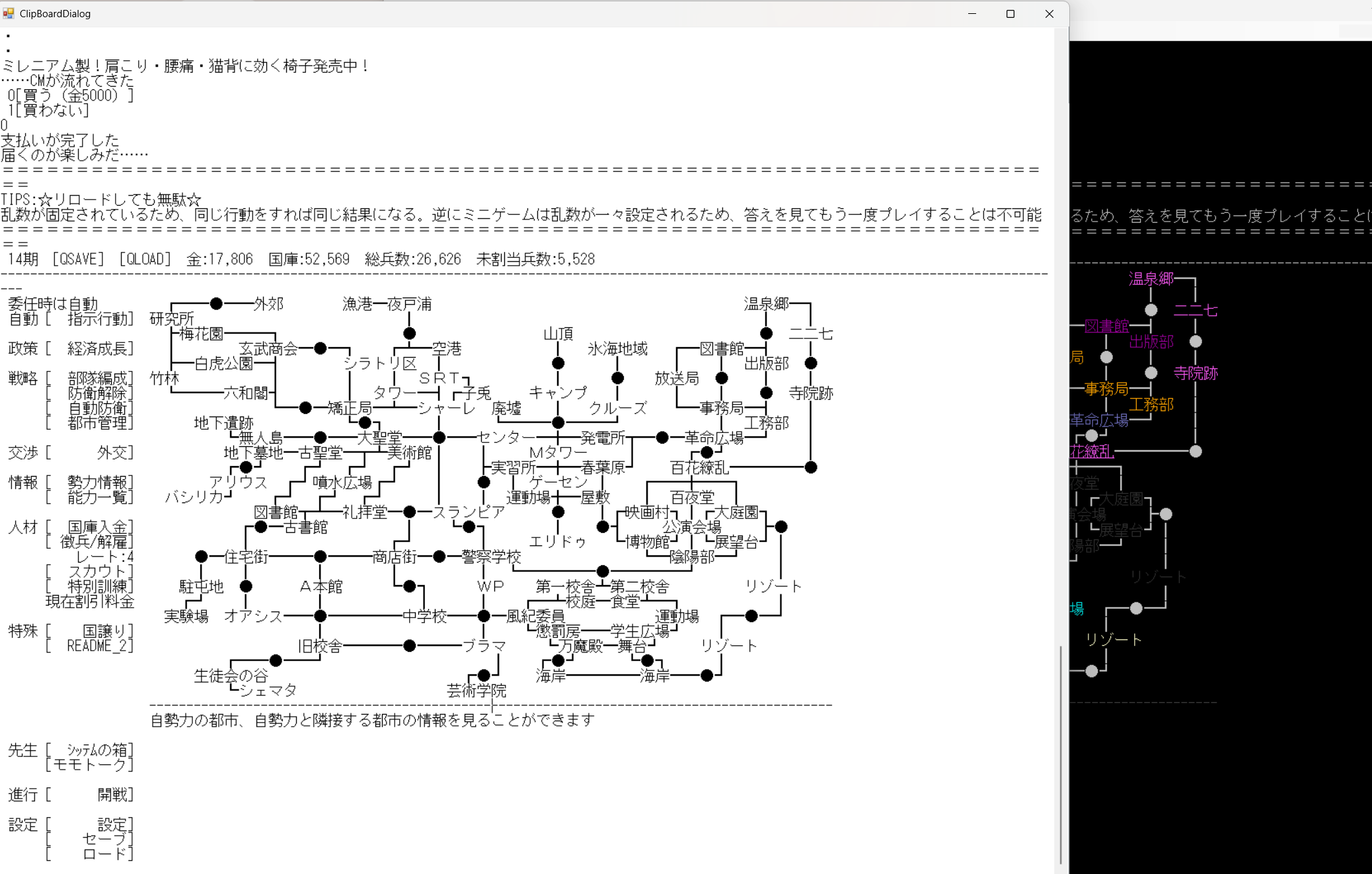1372x874 pixels.
Task: Click the pink 図書館 link in black panel
Action: (1106, 326)
